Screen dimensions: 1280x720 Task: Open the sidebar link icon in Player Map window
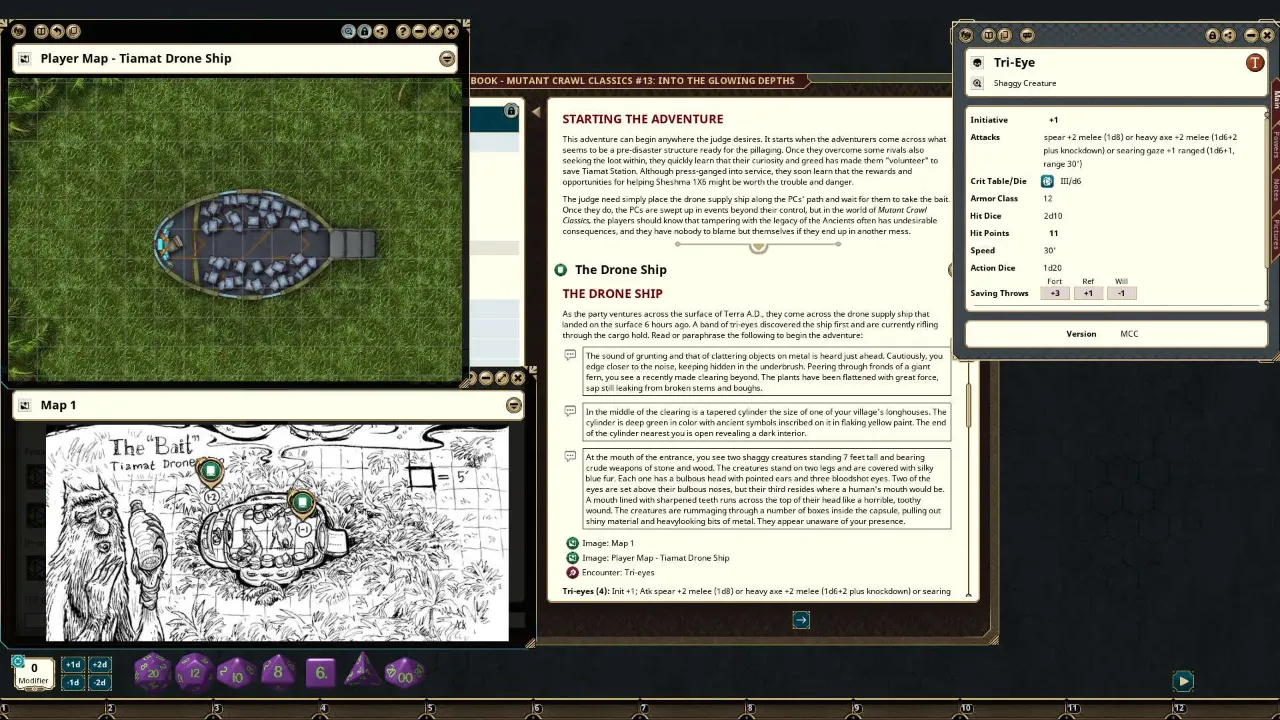pyautogui.click(x=18, y=32)
